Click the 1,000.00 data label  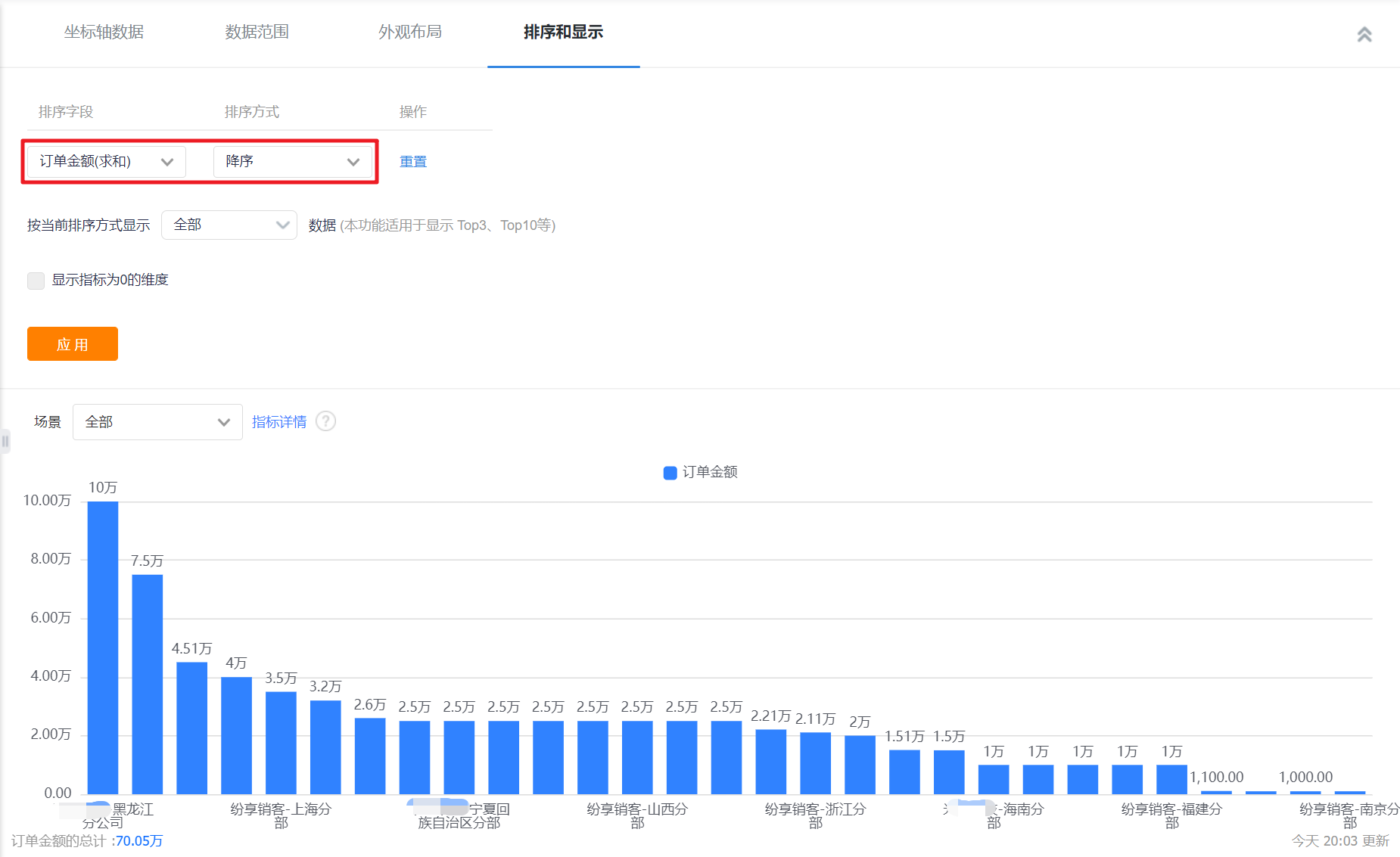point(1306,777)
